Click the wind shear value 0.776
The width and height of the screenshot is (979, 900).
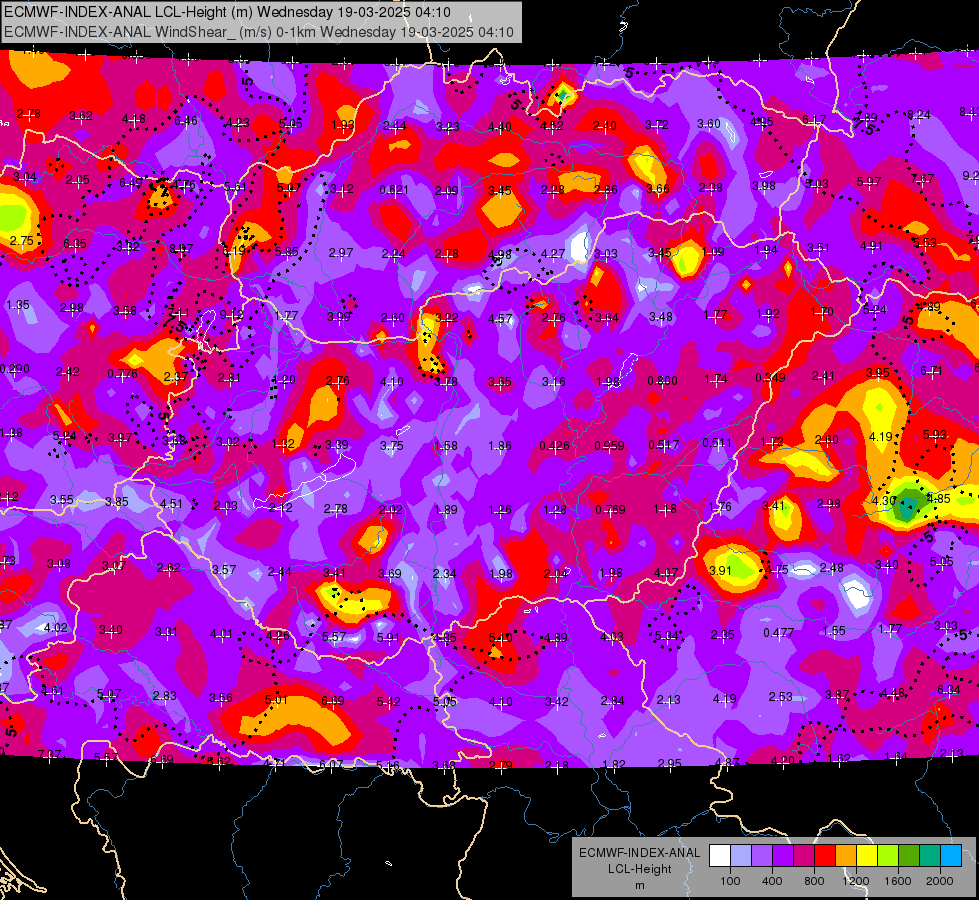[122, 374]
